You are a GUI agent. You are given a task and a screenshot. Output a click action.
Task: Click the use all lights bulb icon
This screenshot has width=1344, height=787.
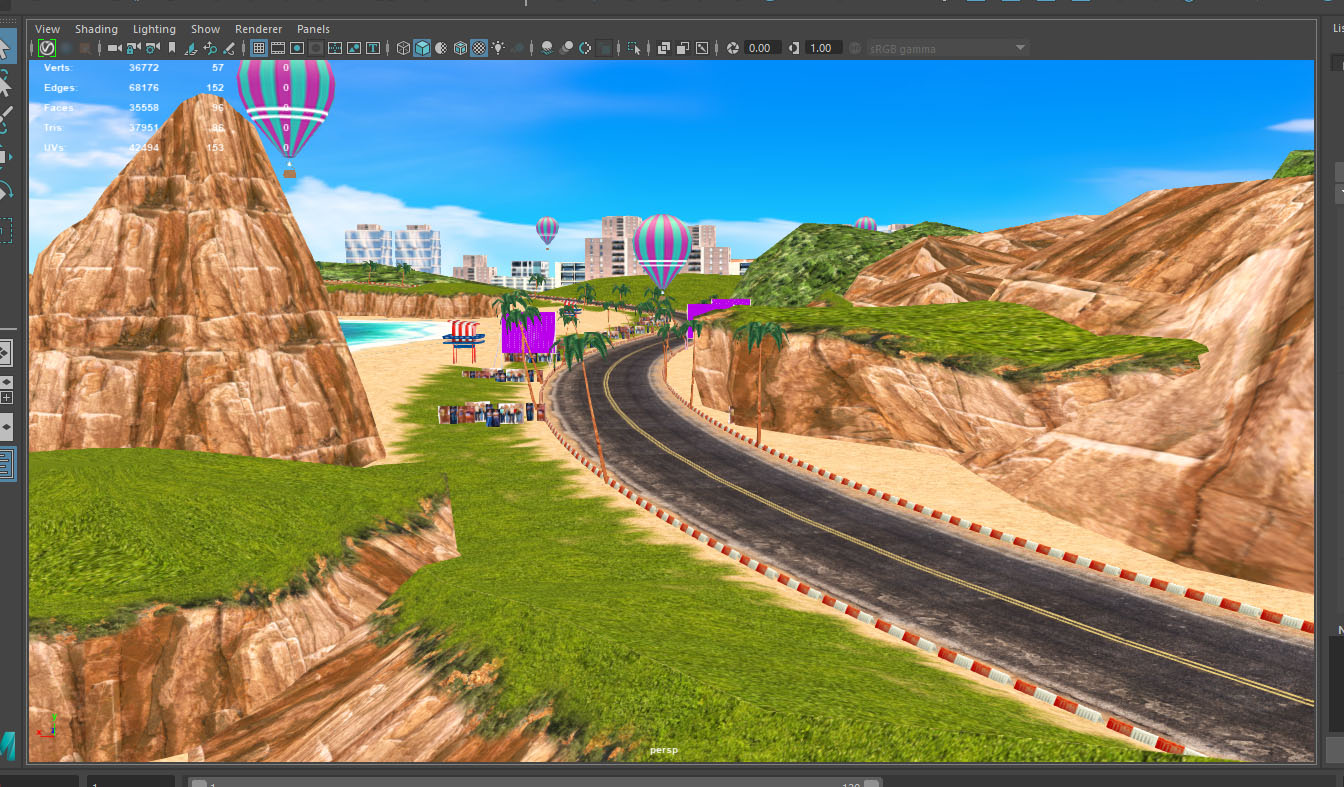point(498,48)
